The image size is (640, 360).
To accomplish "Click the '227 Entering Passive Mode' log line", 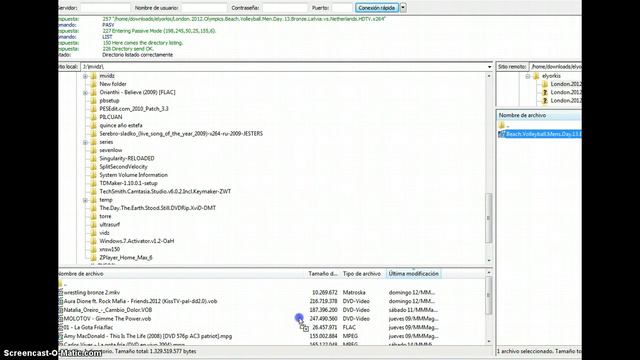I will (159, 31).
